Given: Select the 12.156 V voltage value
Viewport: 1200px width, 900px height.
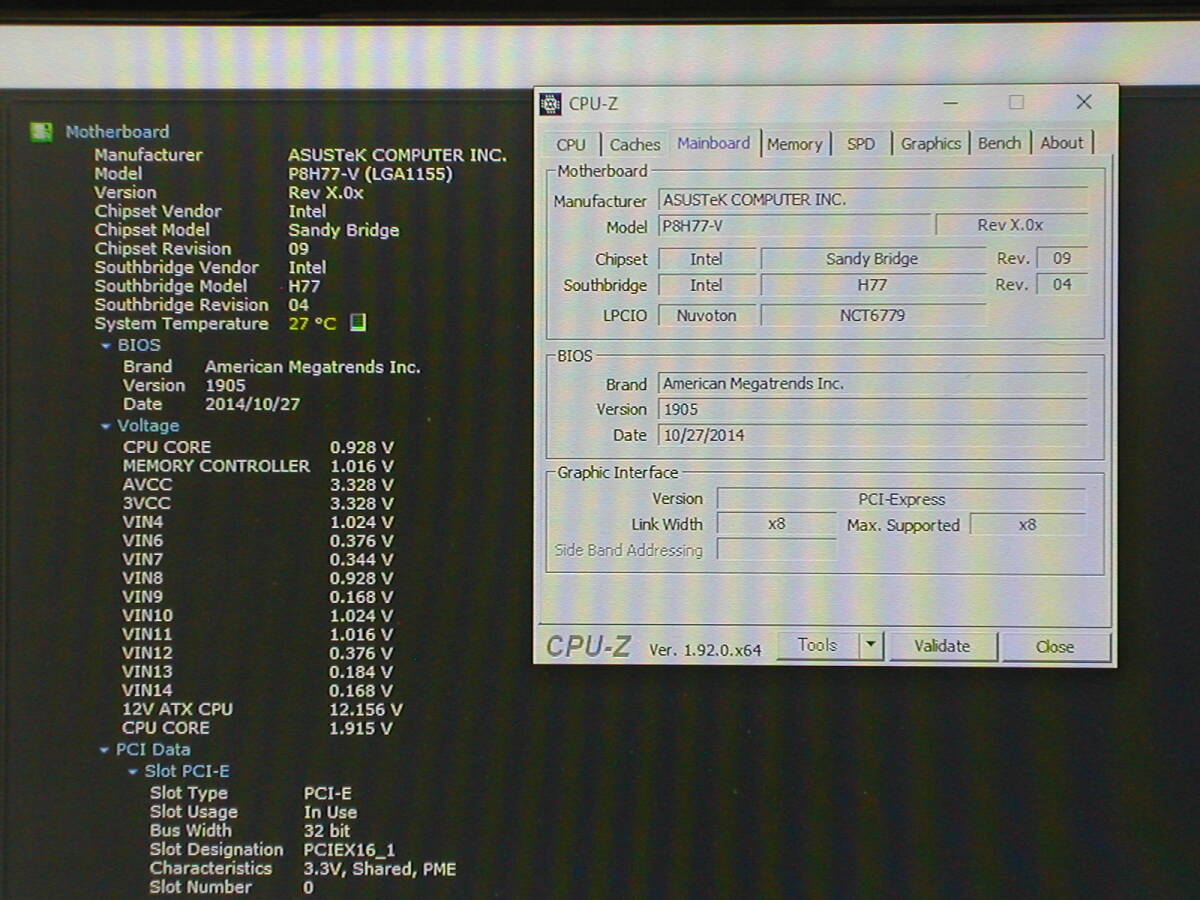Looking at the screenshot, I should [x=366, y=710].
